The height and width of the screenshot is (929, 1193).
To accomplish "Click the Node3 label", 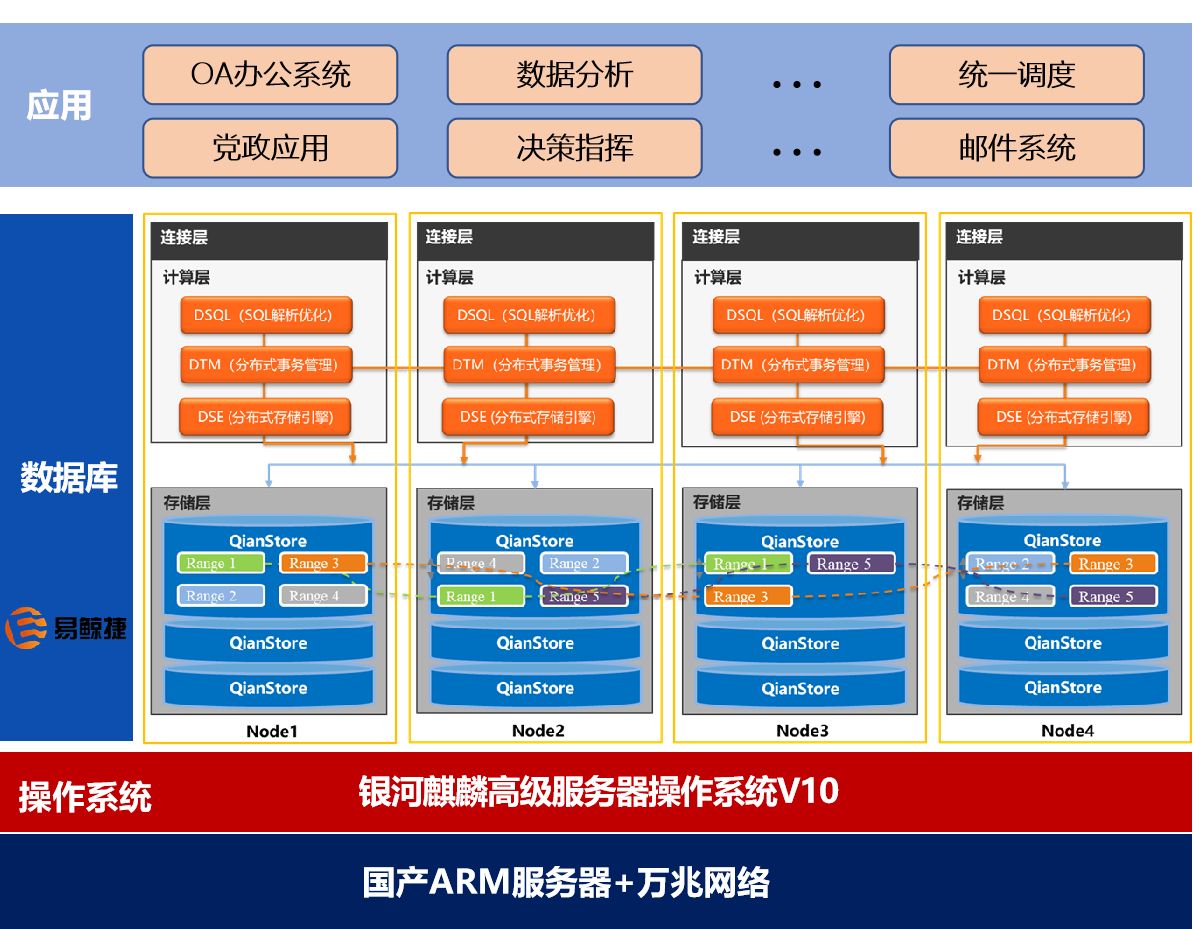I will 802,730.
